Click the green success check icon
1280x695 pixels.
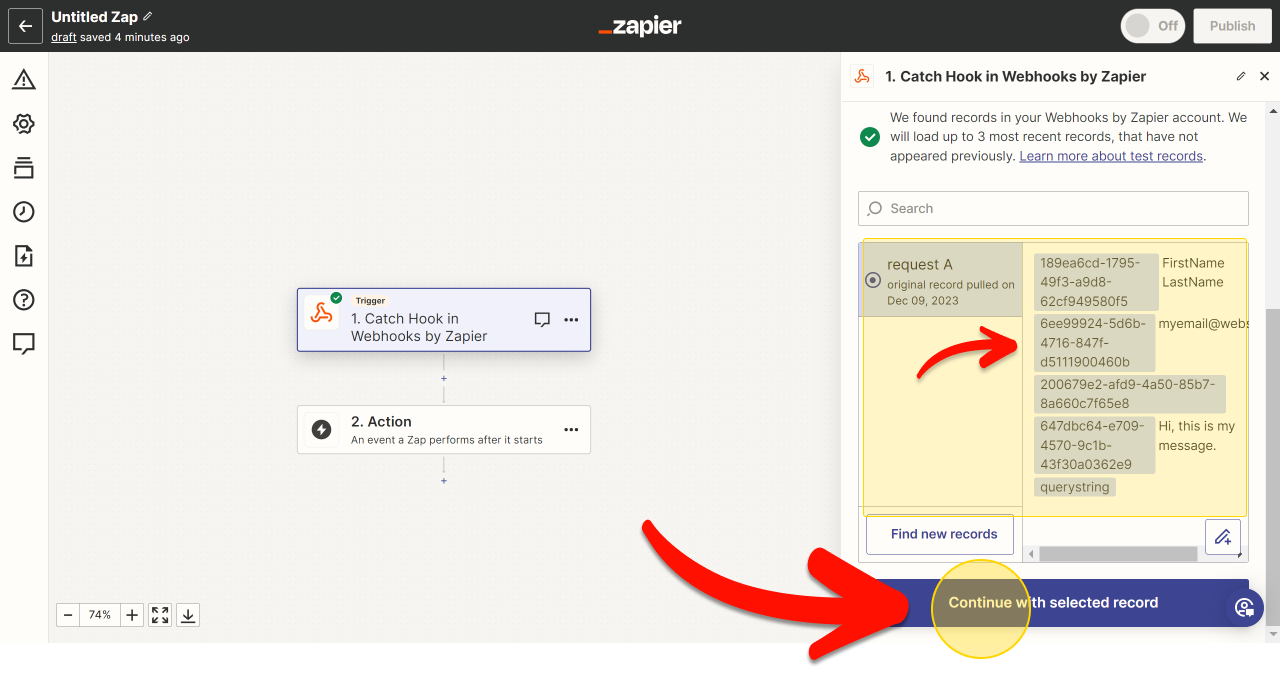870,137
